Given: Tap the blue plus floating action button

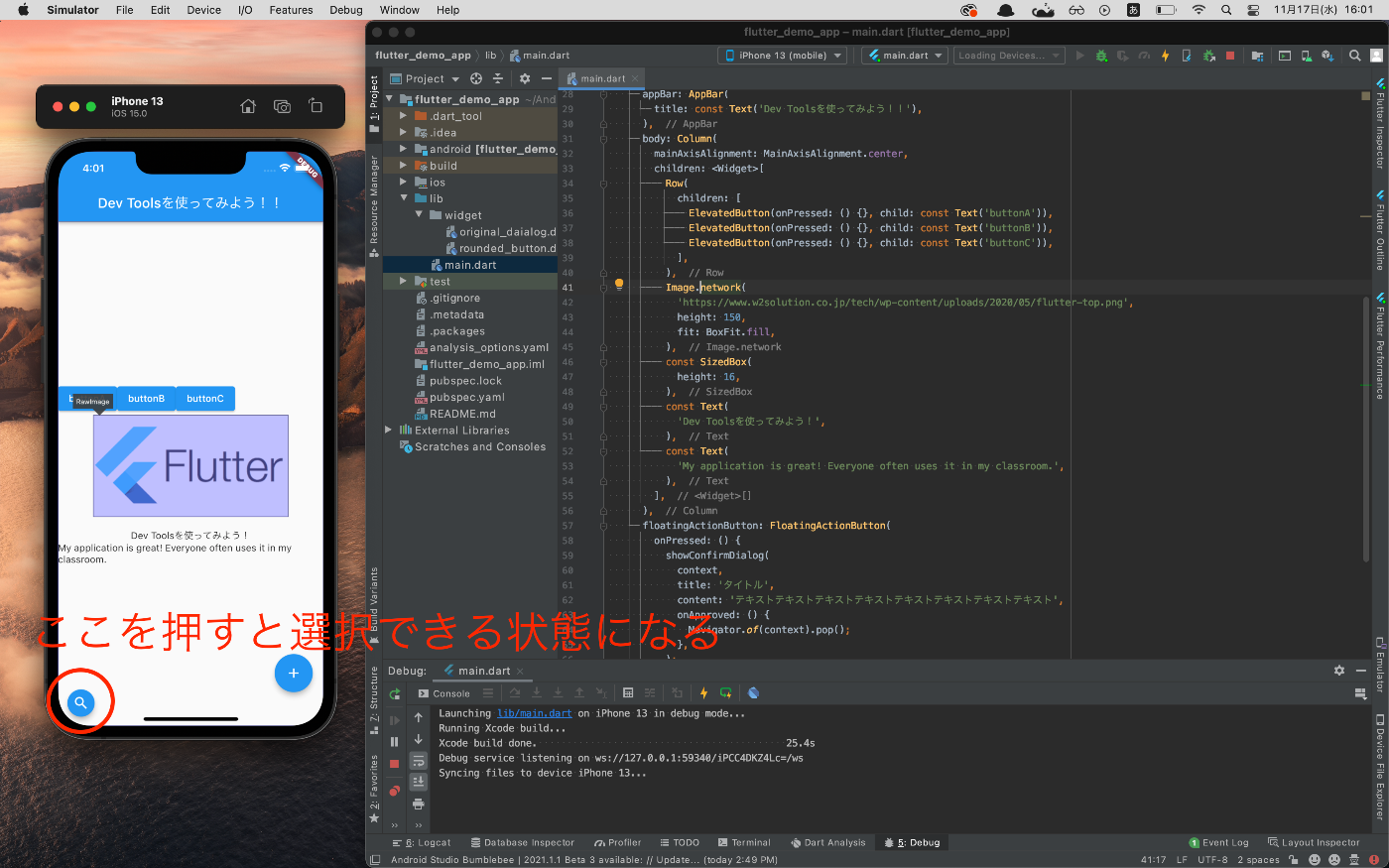Looking at the screenshot, I should click(293, 673).
